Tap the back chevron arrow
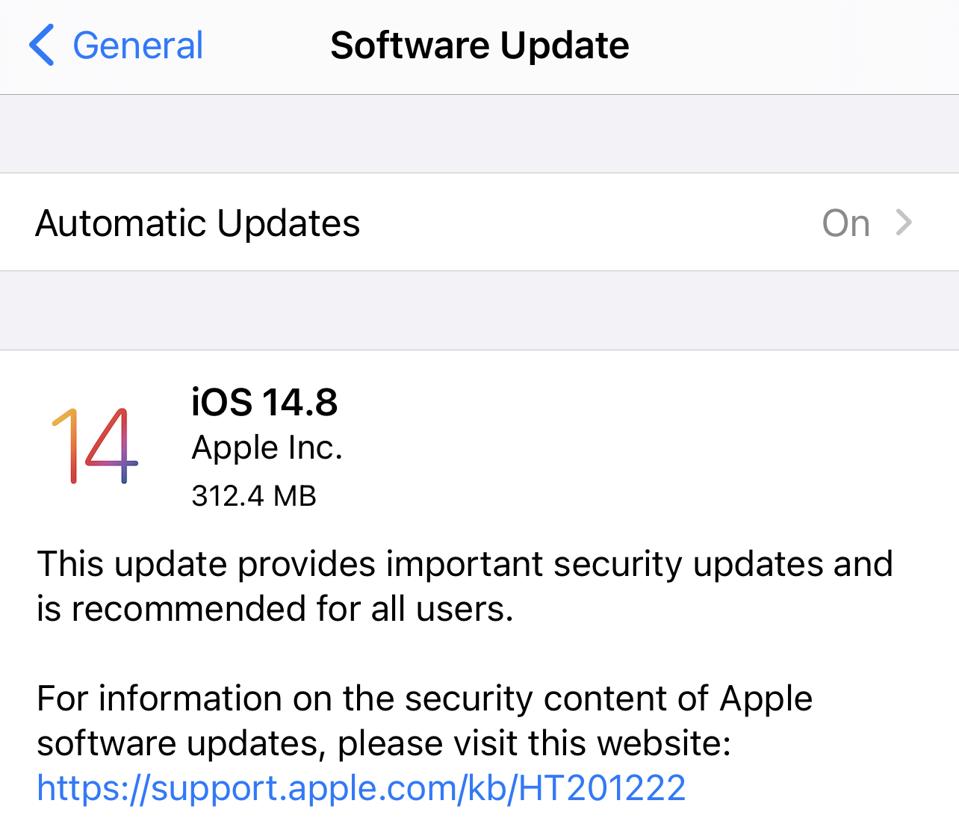959x827 pixels. pyautogui.click(x=41, y=46)
